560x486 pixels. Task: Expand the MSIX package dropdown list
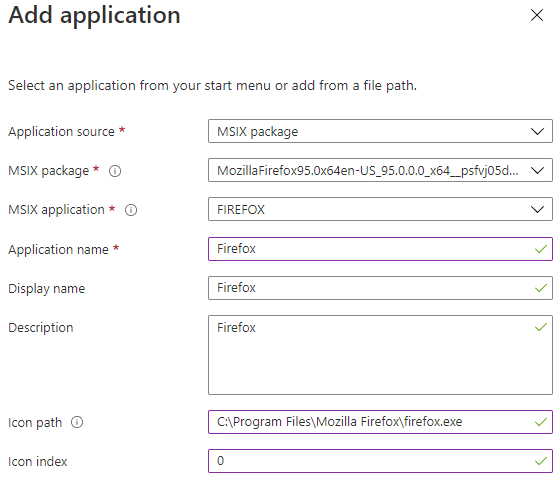tap(380, 170)
